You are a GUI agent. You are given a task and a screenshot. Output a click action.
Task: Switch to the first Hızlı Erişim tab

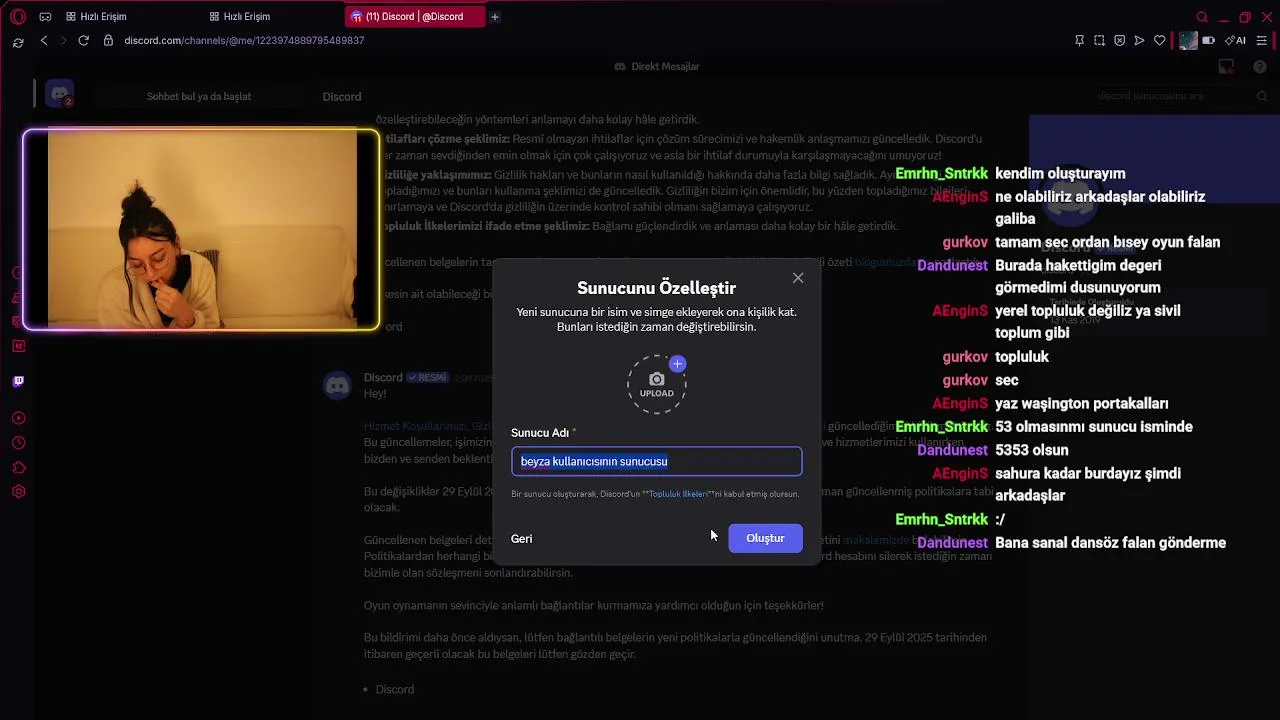[96, 17]
